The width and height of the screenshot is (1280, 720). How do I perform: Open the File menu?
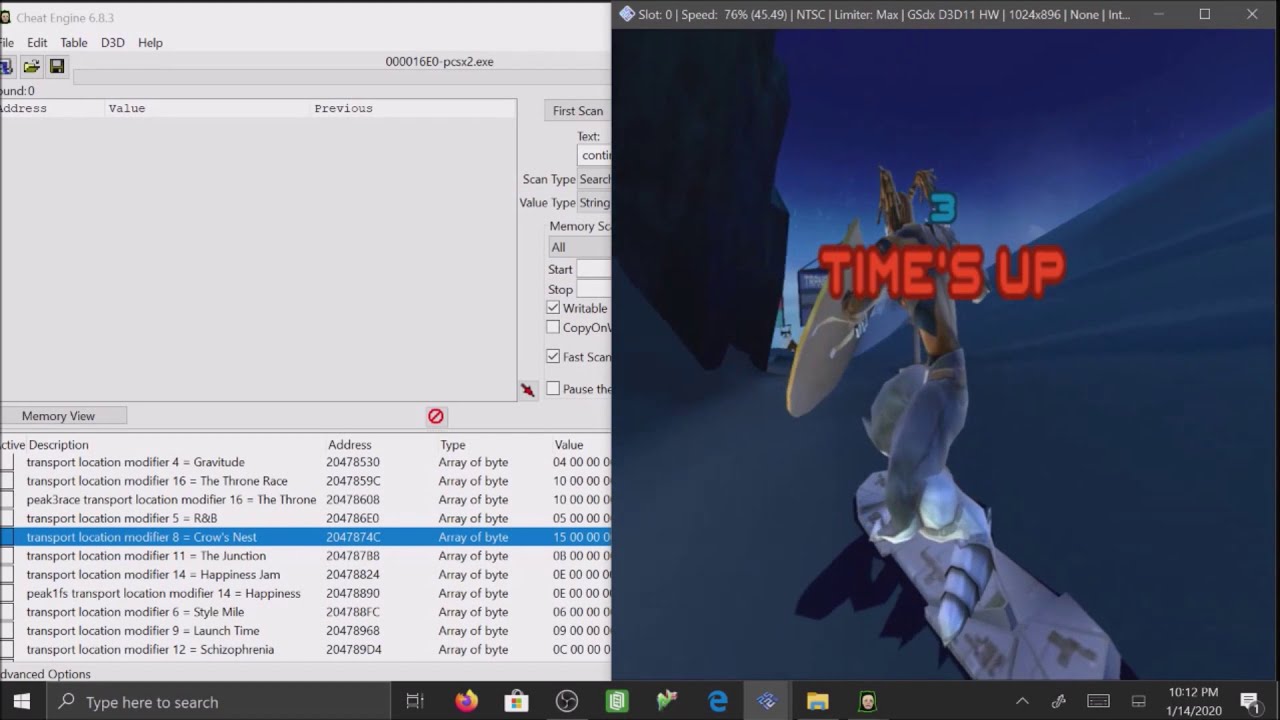click(x=7, y=43)
